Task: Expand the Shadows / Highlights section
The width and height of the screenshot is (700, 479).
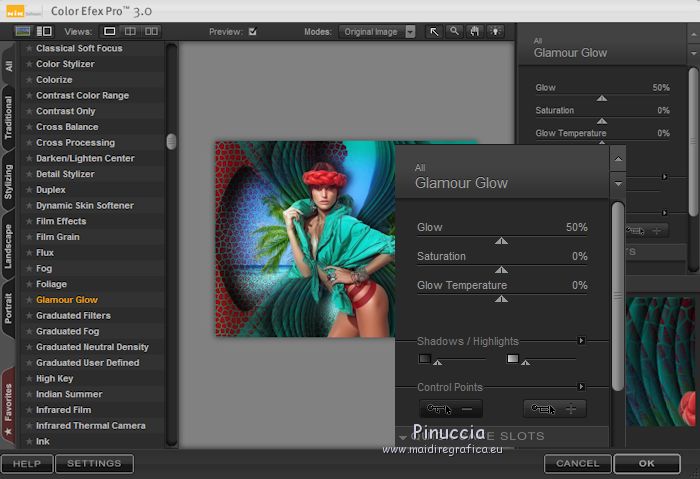Action: pyautogui.click(x=581, y=340)
